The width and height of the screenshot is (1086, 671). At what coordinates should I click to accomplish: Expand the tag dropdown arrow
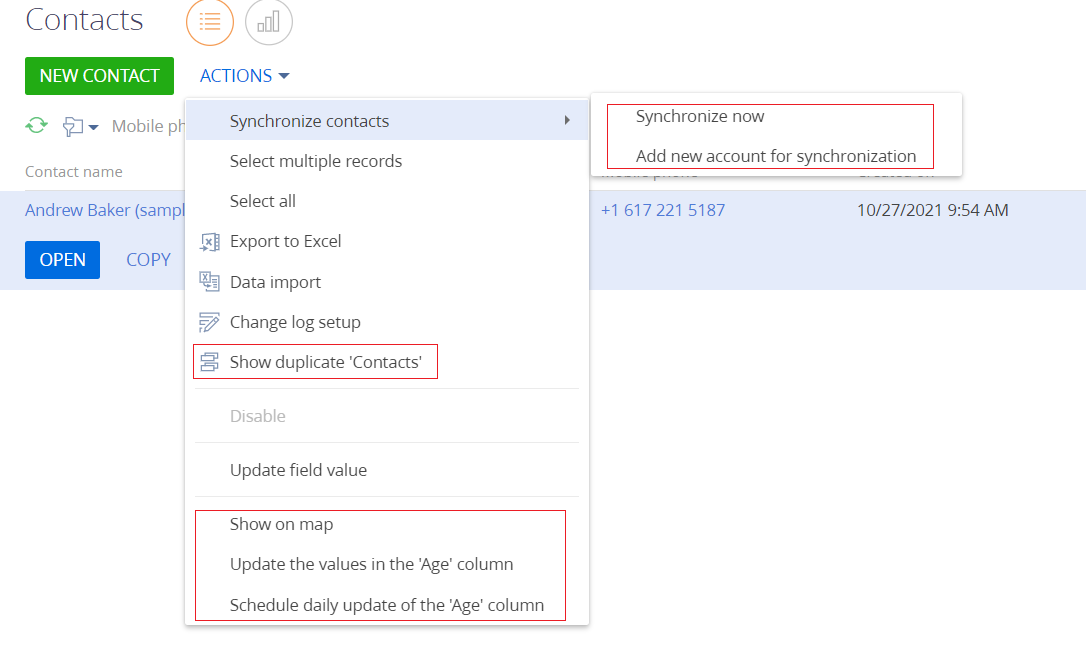94,127
